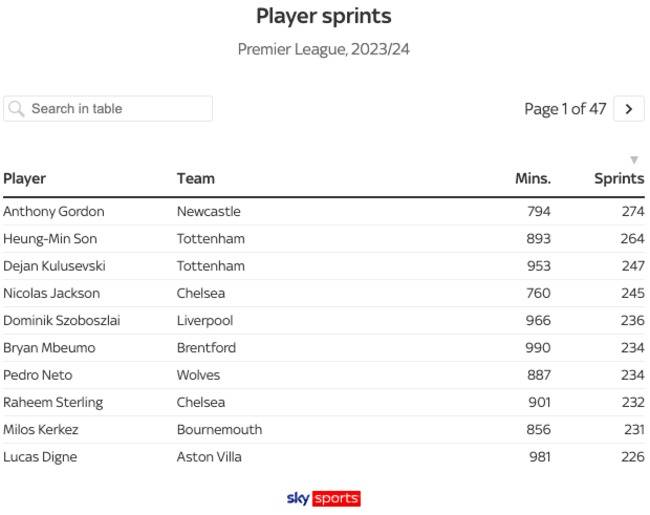Sort table by Mins. column header
Viewport: 650px width, 515px height.
(532, 179)
